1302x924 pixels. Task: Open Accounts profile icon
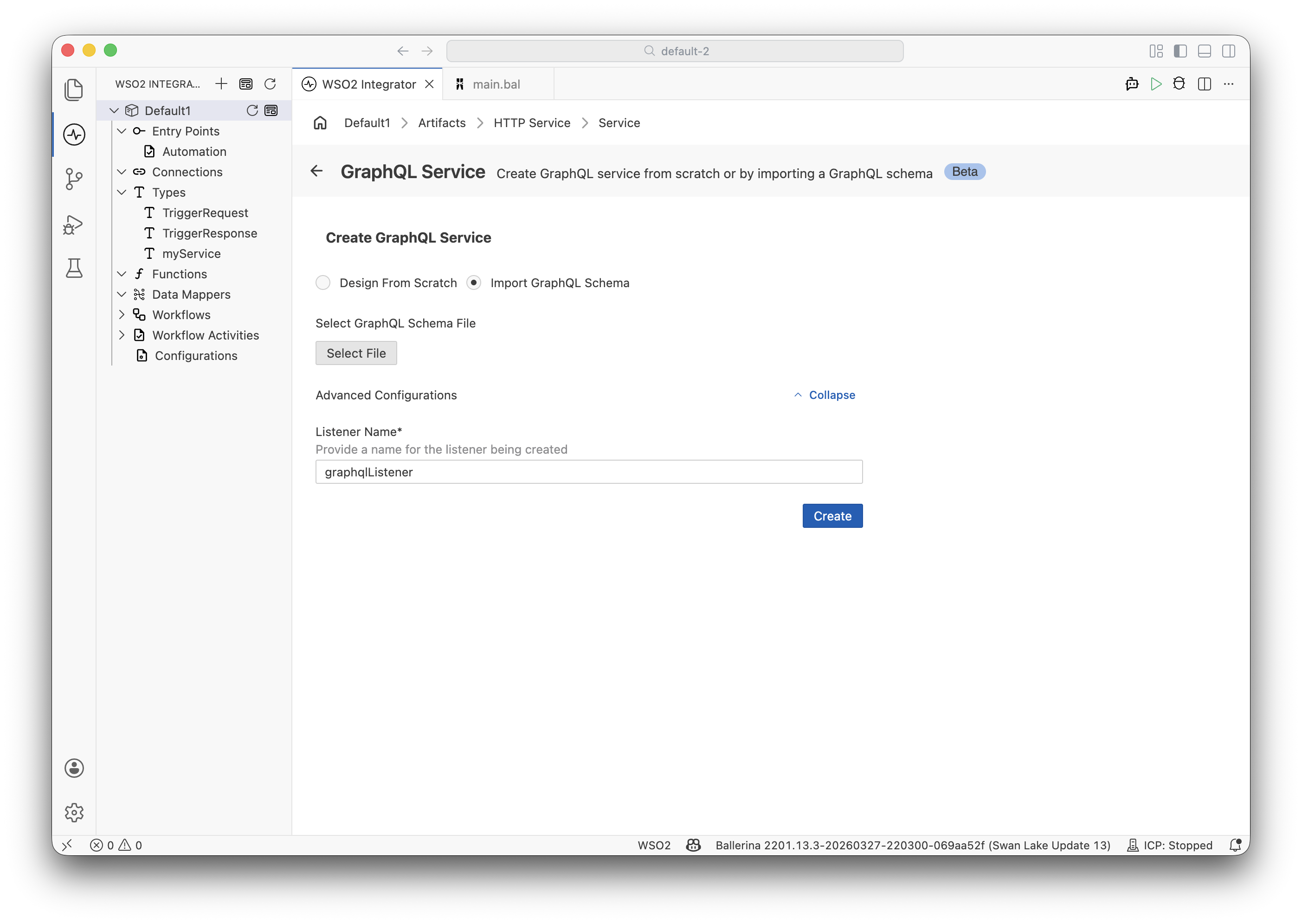point(74,768)
